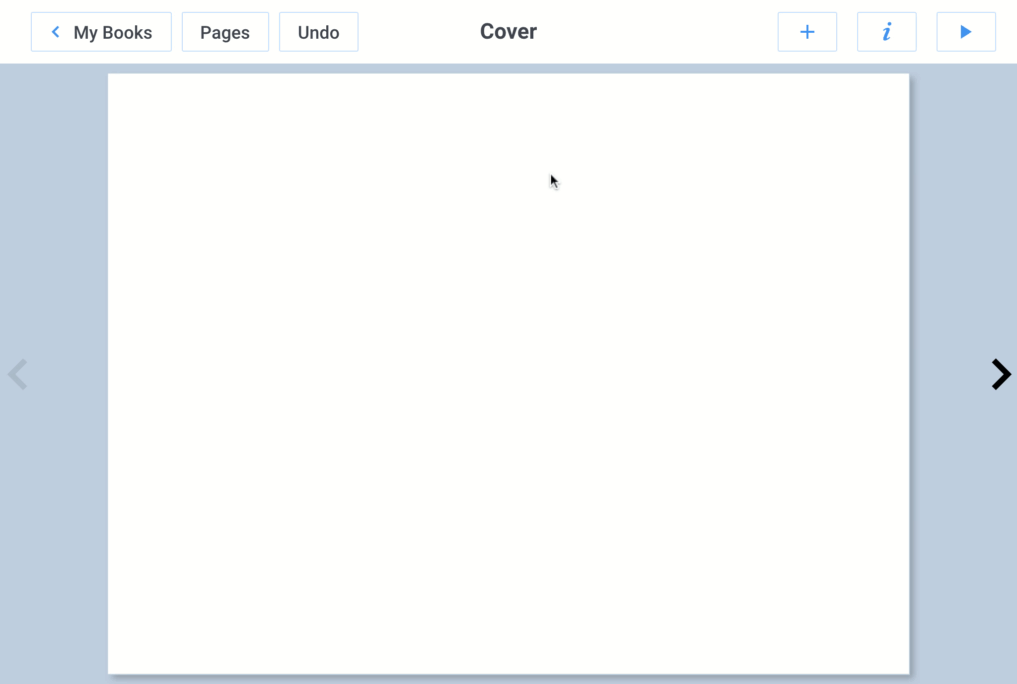Click the Undo button in the top bar
The image size is (1017, 684).
pyautogui.click(x=318, y=31)
